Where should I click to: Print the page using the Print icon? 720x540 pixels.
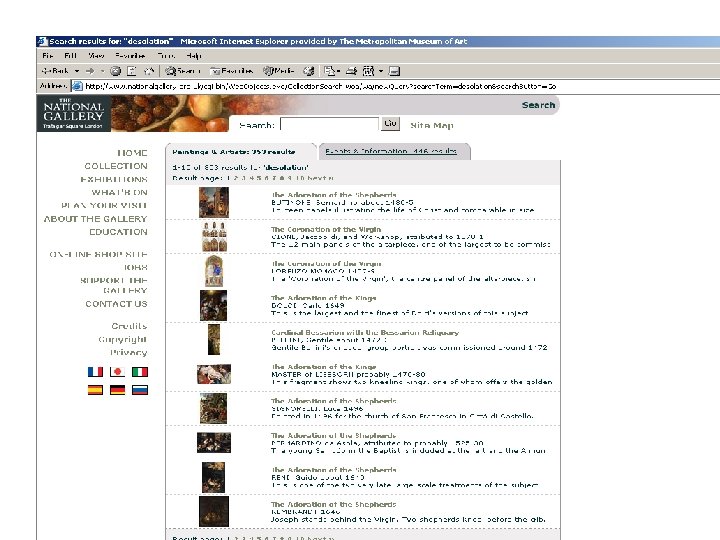click(351, 71)
